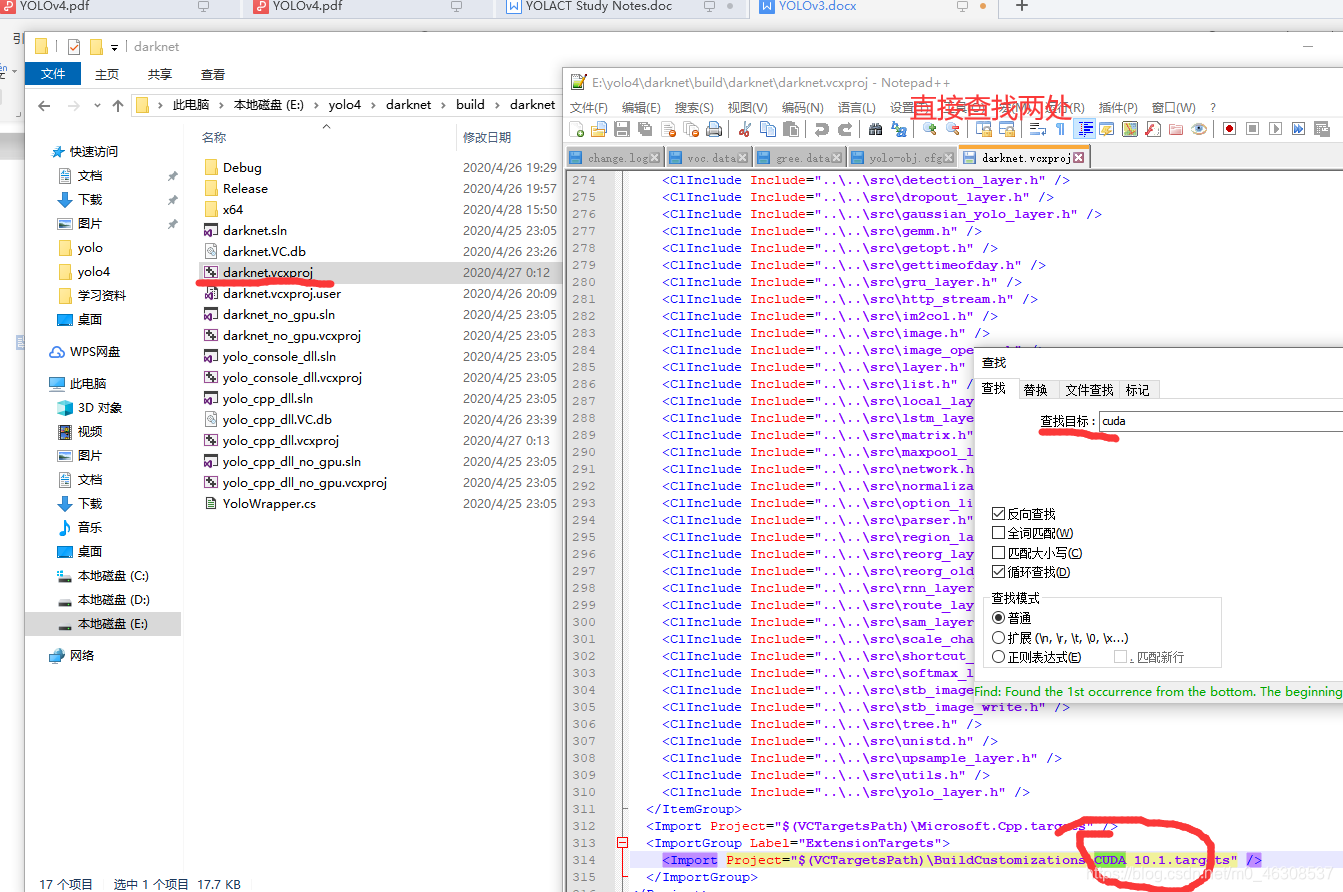Open the 文件 ribbon tab in Explorer
1343x892 pixels.
[x=53, y=74]
